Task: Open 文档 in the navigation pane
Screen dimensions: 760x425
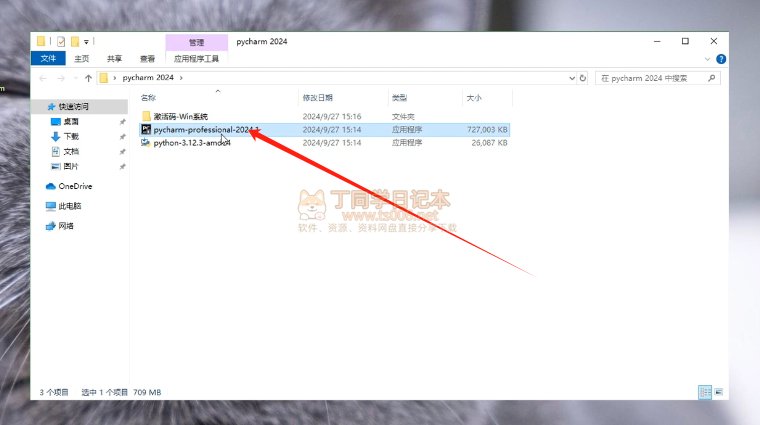Action: click(71, 151)
